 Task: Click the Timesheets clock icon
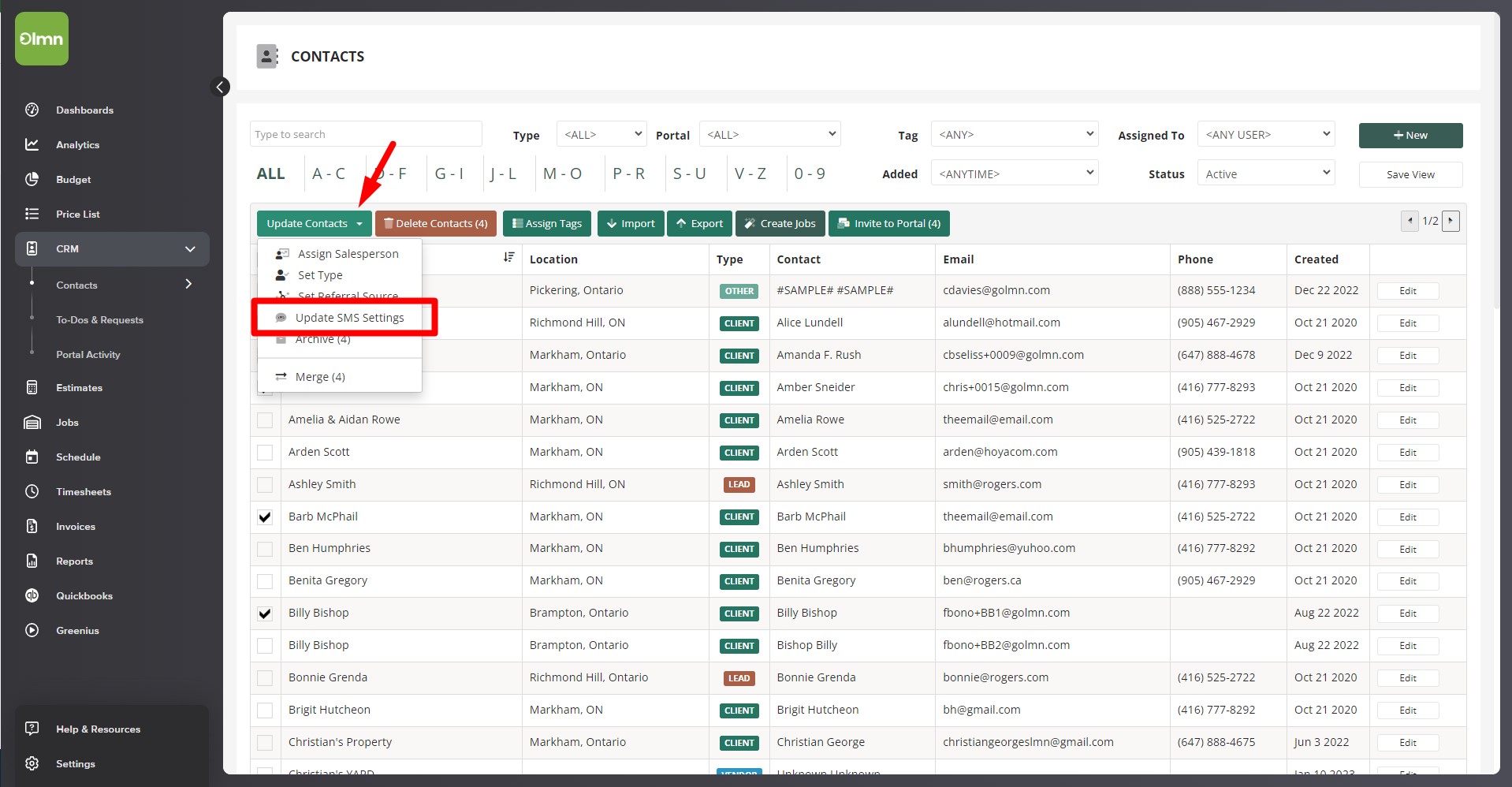coord(32,491)
